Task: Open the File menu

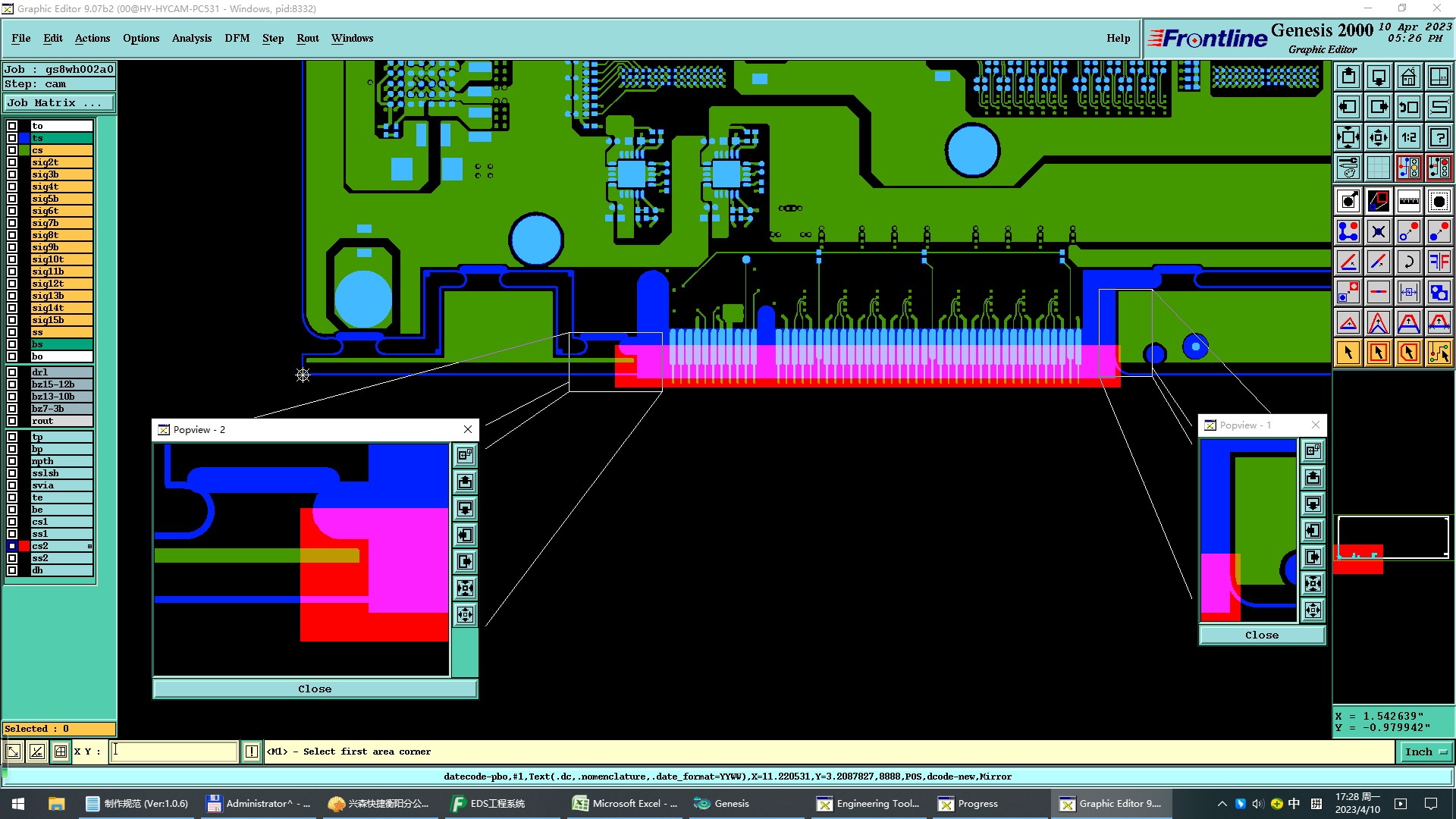Action: pos(21,38)
